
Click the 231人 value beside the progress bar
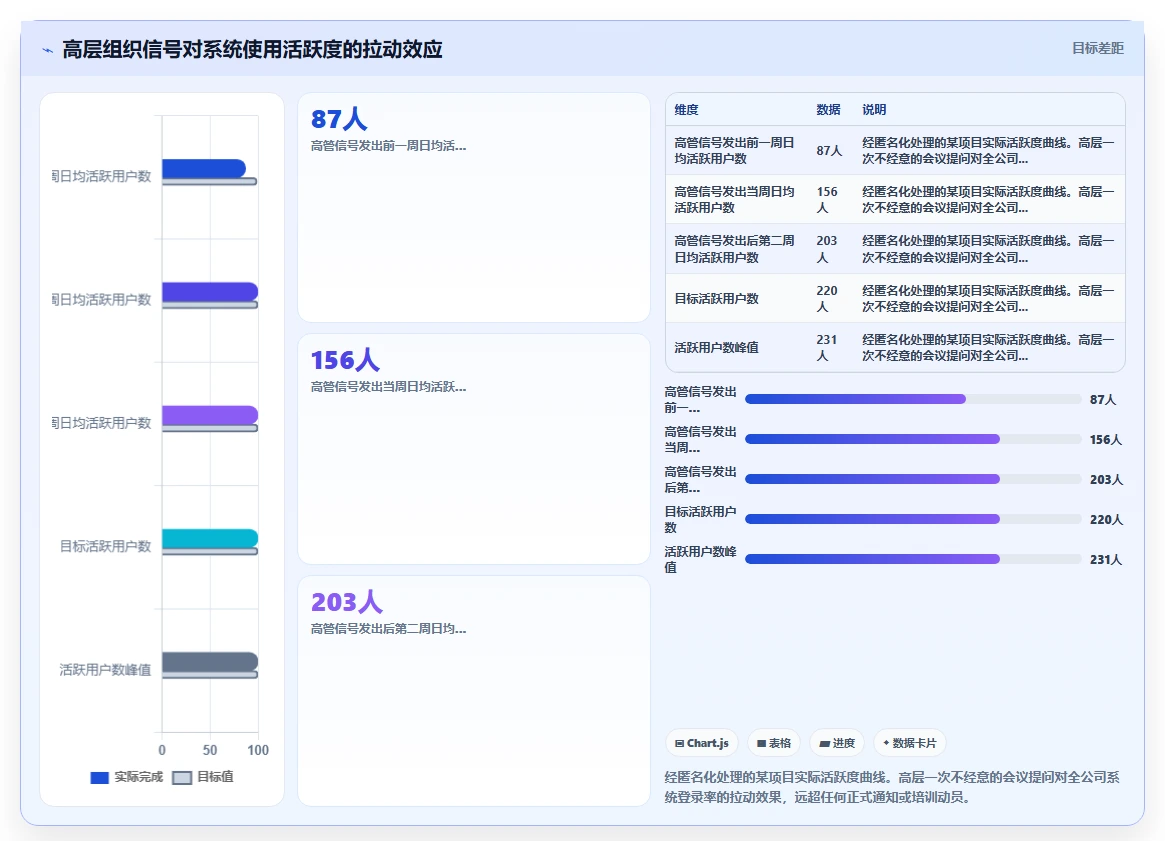tap(1106, 560)
